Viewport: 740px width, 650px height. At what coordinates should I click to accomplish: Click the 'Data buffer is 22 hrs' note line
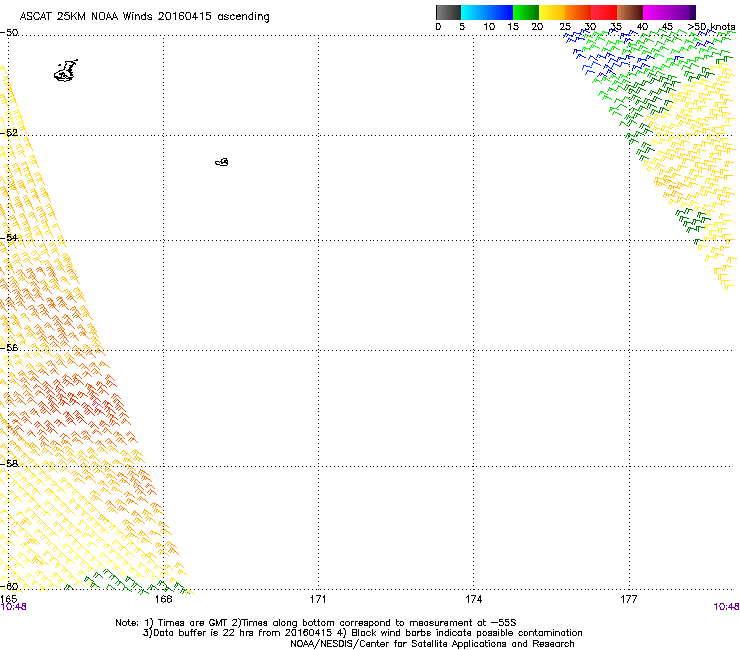click(362, 633)
